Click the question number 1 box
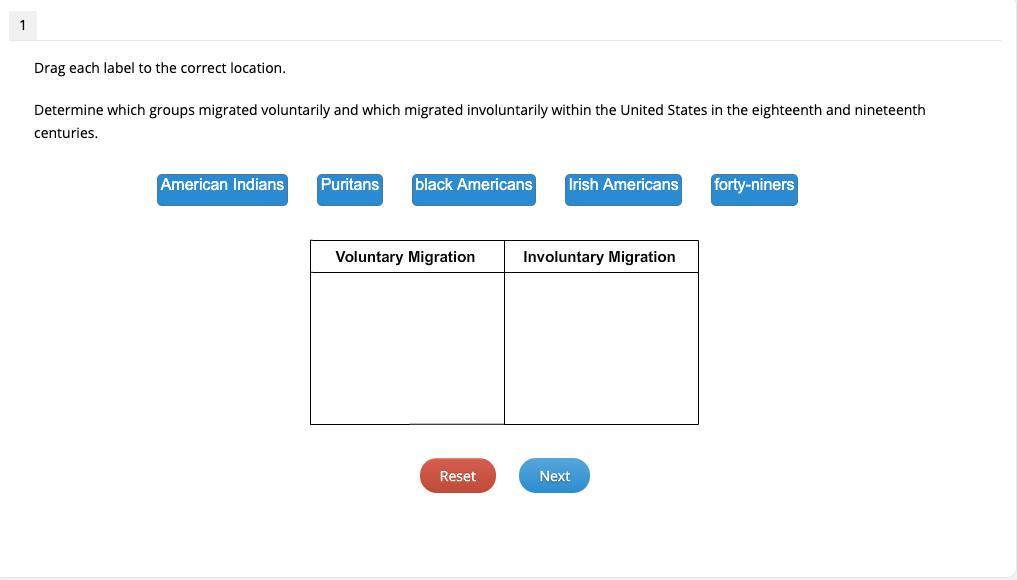Viewport: 1017px width, 580px height. (x=23, y=25)
